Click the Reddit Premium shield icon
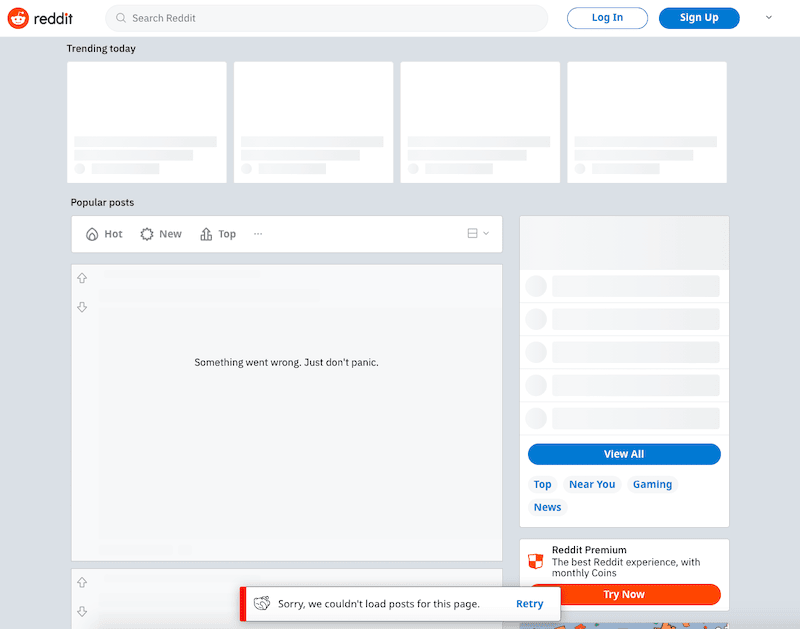The width and height of the screenshot is (800, 629). coord(536,561)
